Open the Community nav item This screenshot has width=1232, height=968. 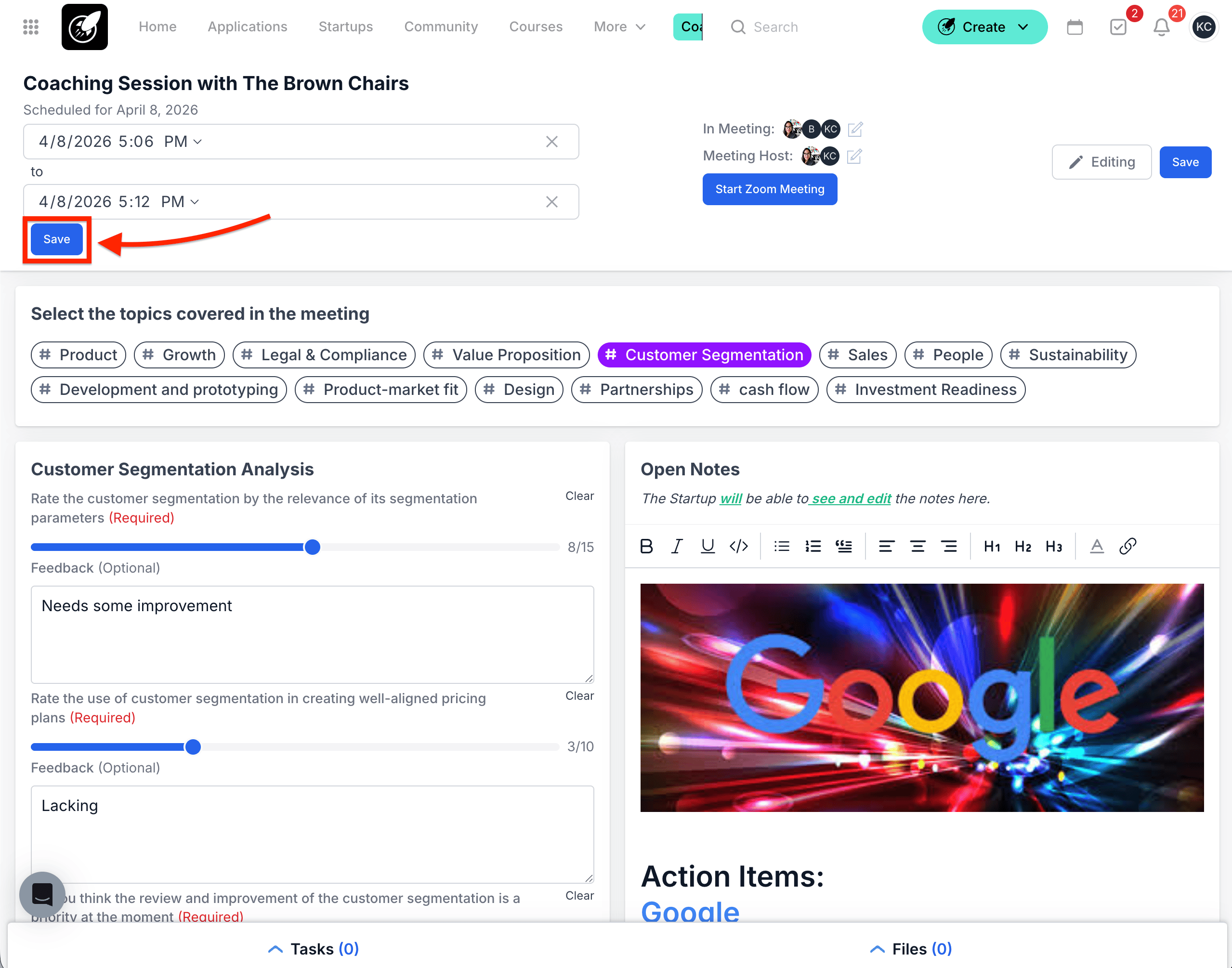point(441,26)
